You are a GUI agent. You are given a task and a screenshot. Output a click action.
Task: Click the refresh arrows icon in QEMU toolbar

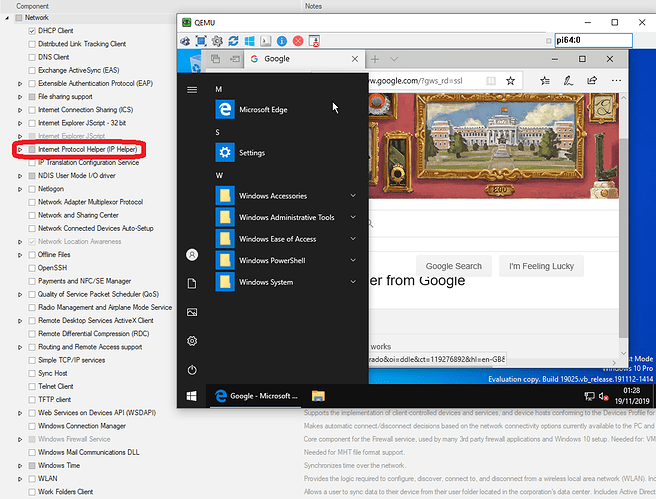pyautogui.click(x=233, y=41)
